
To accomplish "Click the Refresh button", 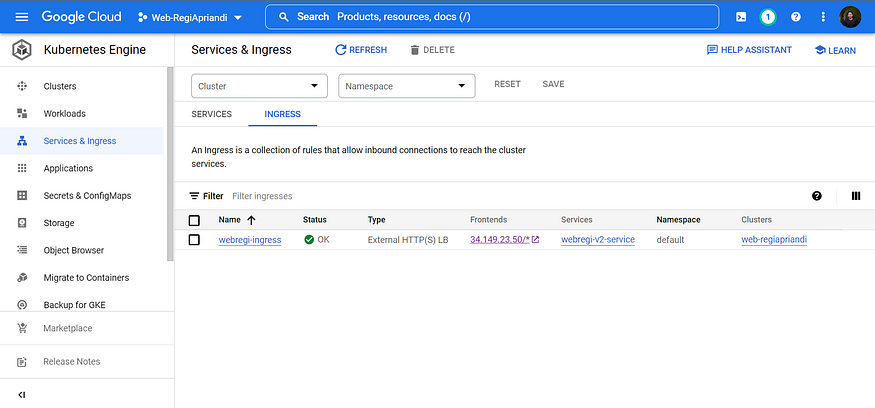I will point(360,50).
